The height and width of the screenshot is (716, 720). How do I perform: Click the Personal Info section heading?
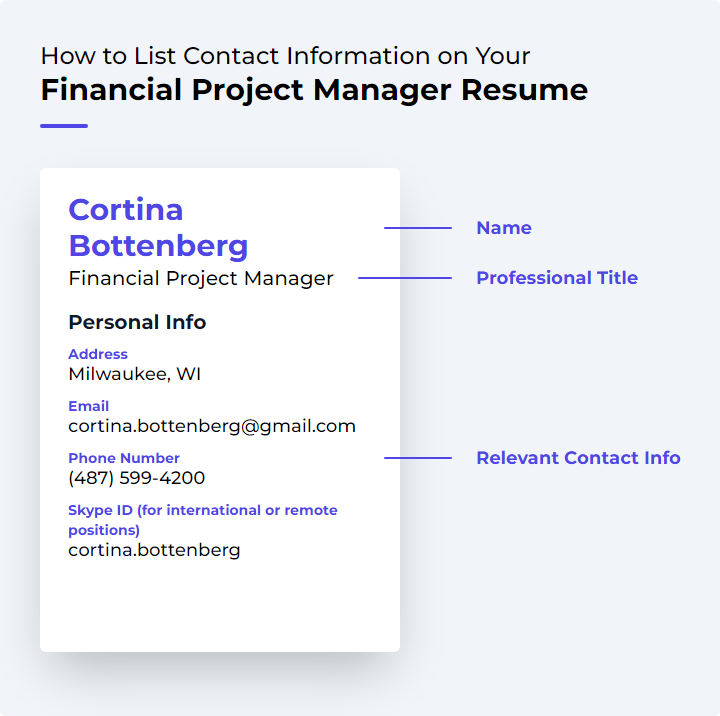pyautogui.click(x=137, y=322)
